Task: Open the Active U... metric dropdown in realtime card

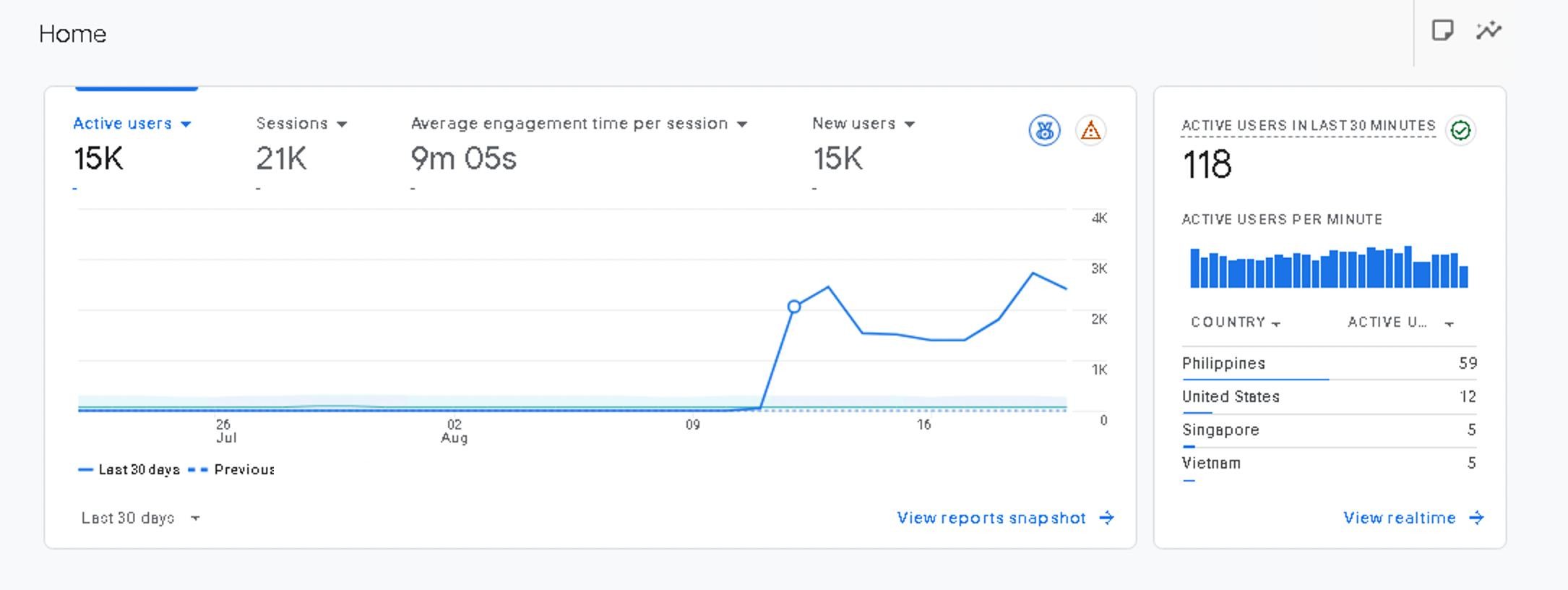Action: tap(1400, 322)
